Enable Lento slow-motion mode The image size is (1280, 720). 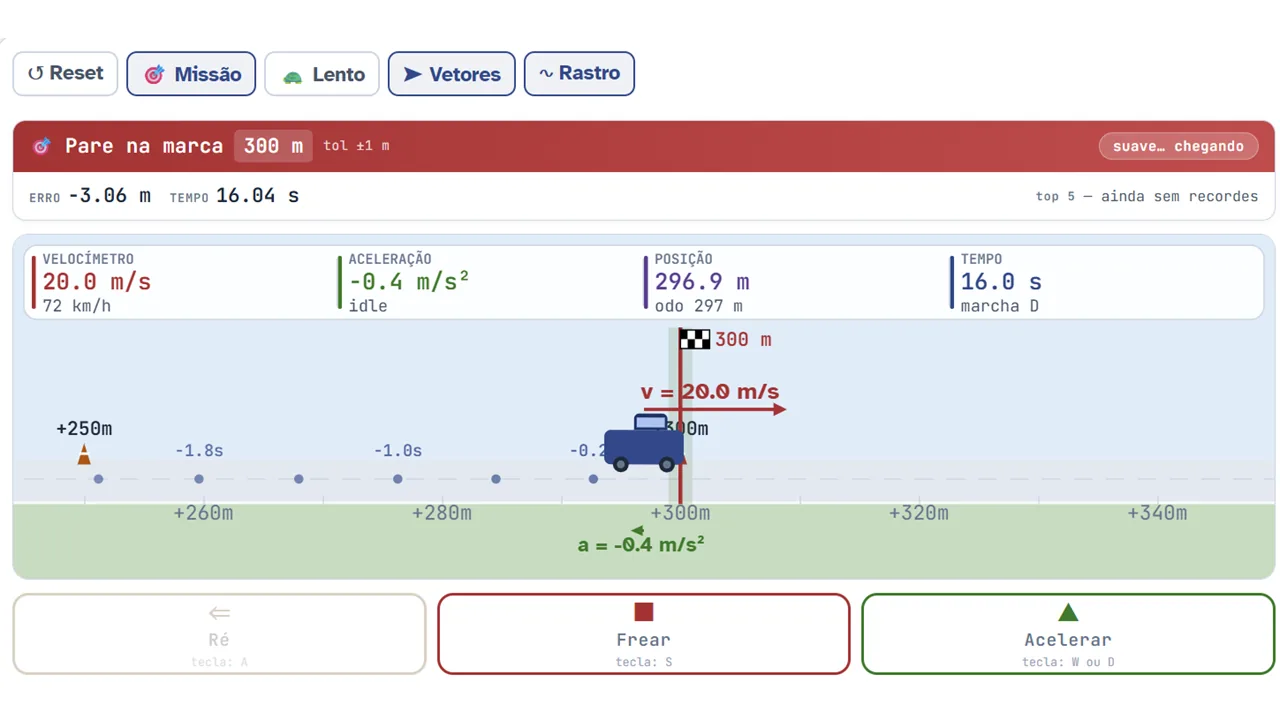point(322,74)
